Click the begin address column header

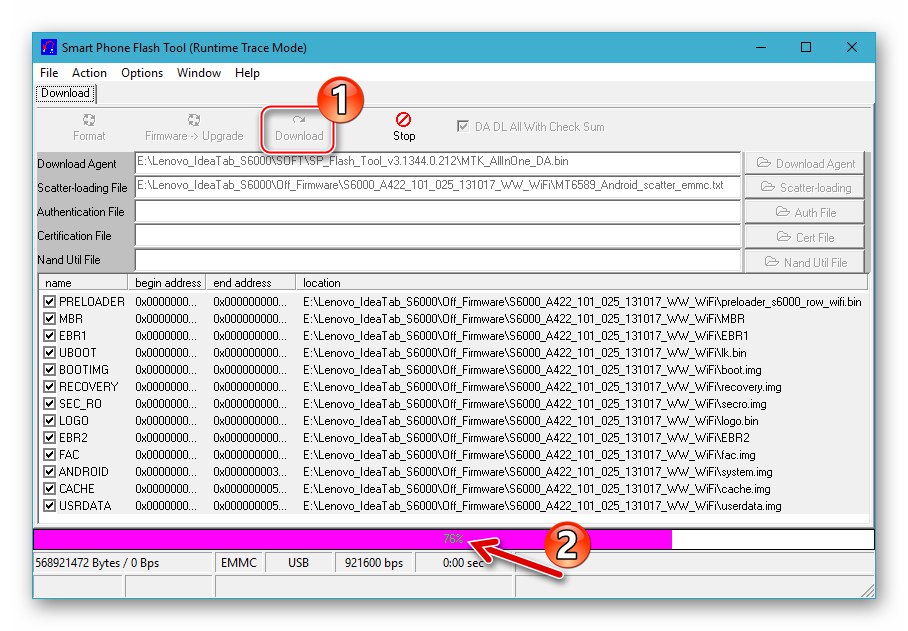(x=167, y=283)
